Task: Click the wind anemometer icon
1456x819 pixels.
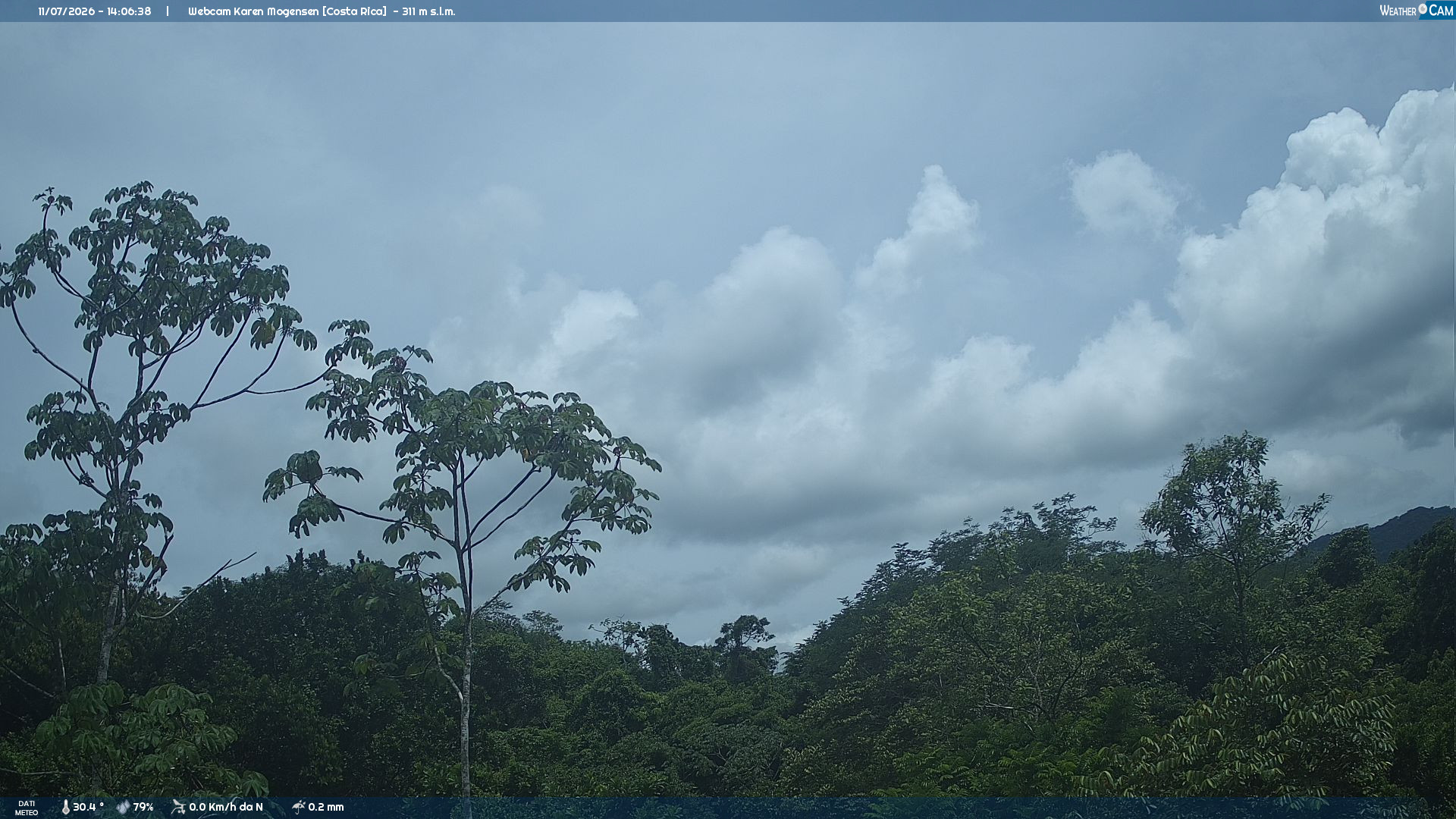Action: click(178, 808)
